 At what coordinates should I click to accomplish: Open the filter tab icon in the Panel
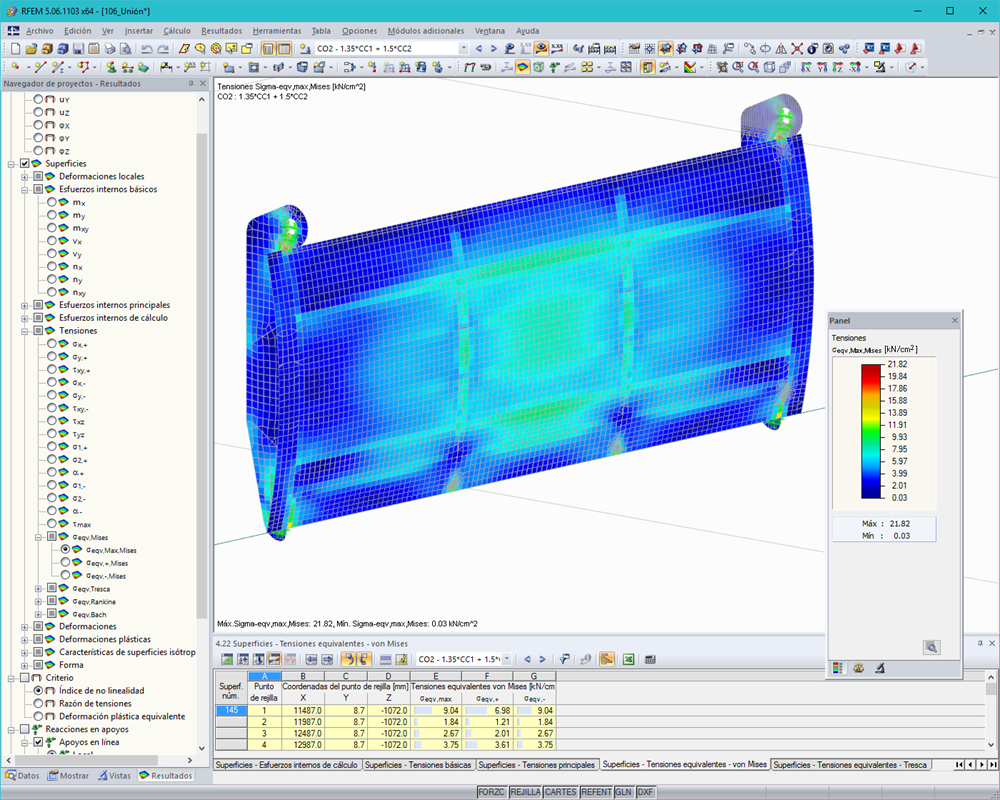tap(880, 668)
